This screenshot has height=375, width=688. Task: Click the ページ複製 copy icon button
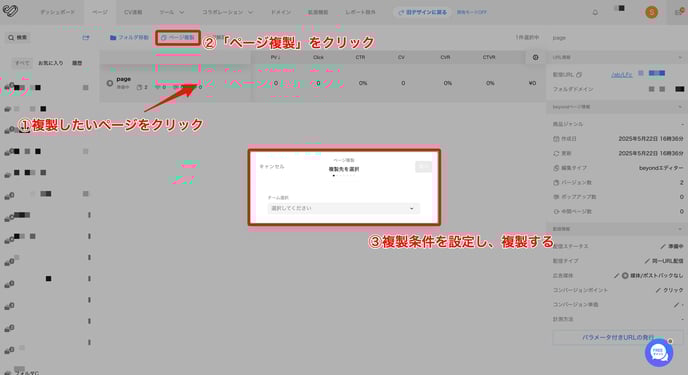[178, 38]
